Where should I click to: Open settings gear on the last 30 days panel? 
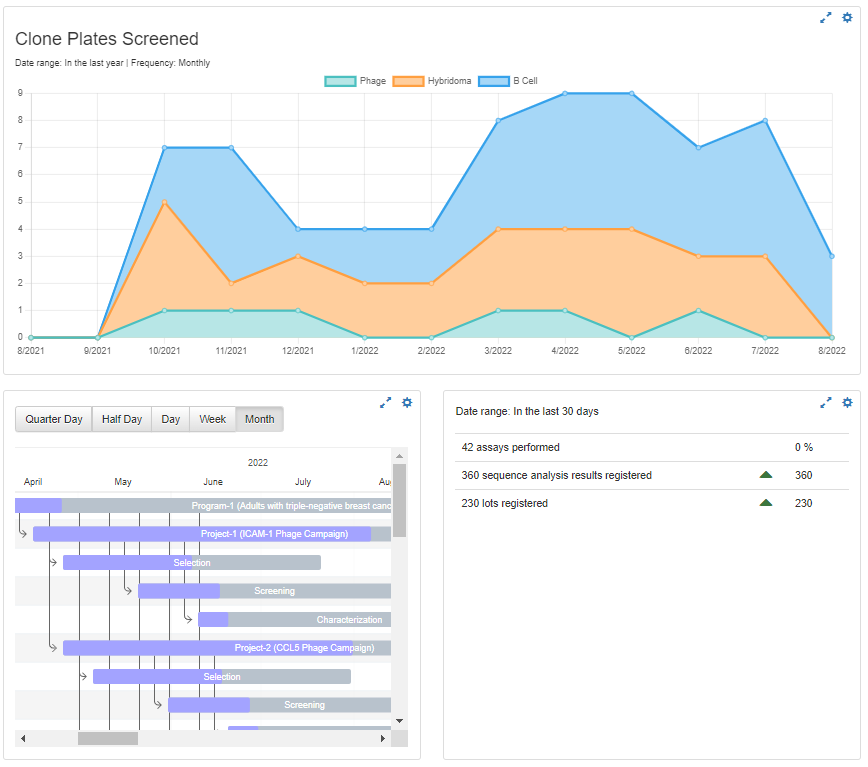click(x=847, y=402)
